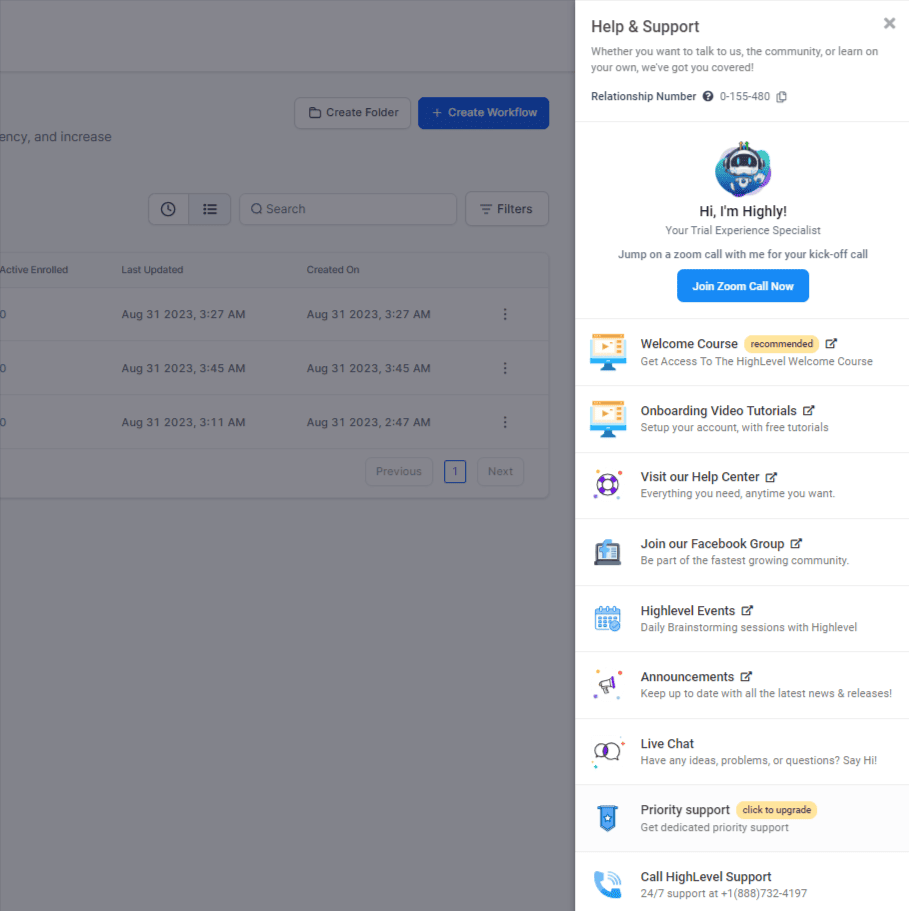Screen dimensions: 909x911
Task: Click the Highly robot avatar
Action: [743, 169]
